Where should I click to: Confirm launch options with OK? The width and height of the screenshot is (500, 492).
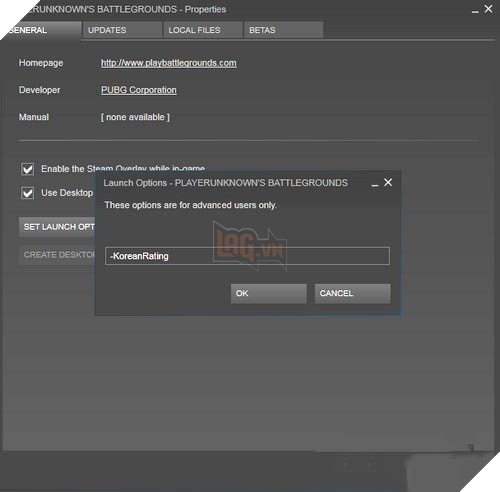269,293
